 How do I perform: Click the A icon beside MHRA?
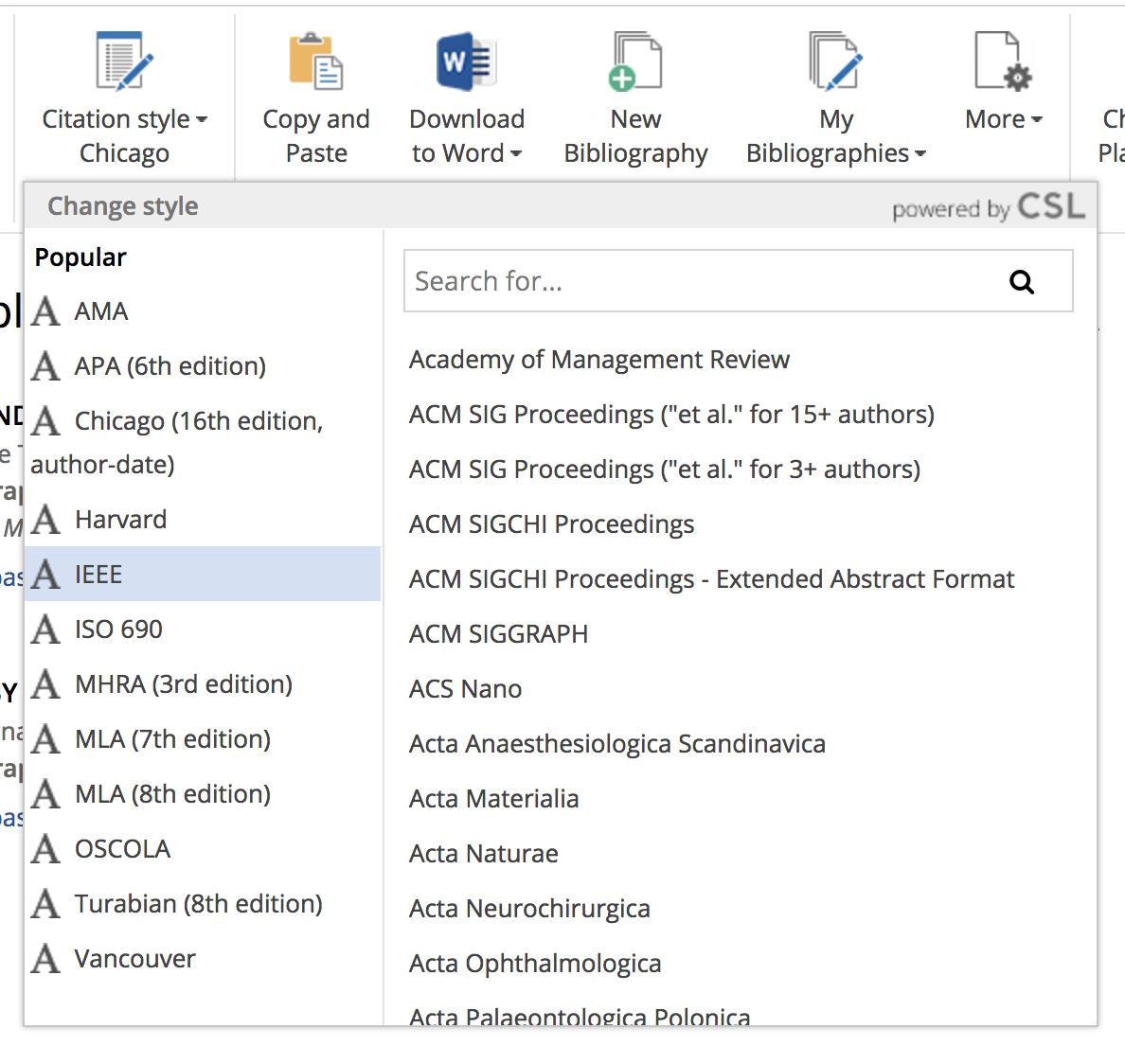[x=45, y=684]
